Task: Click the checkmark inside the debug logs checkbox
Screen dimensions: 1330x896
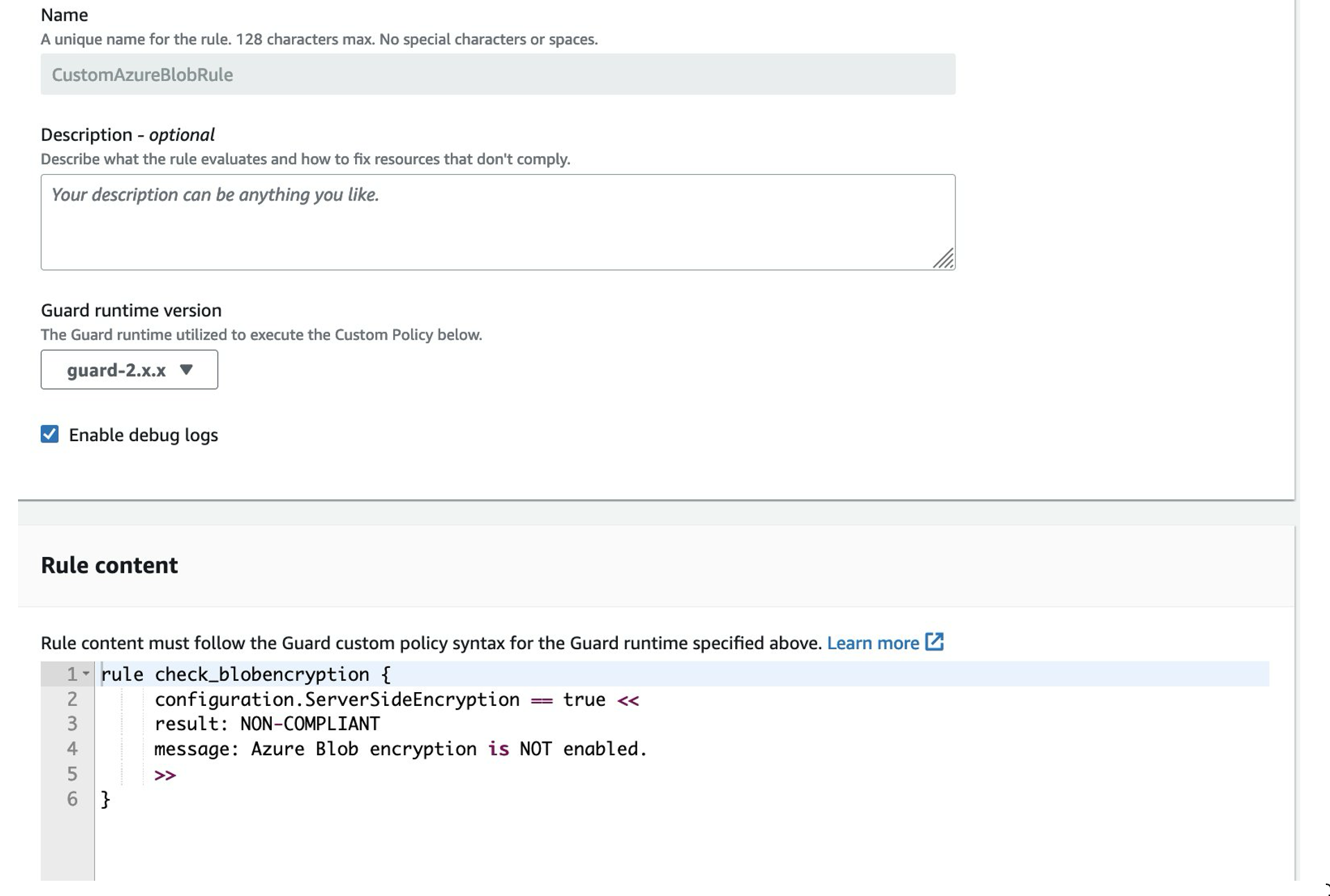Action: [49, 434]
